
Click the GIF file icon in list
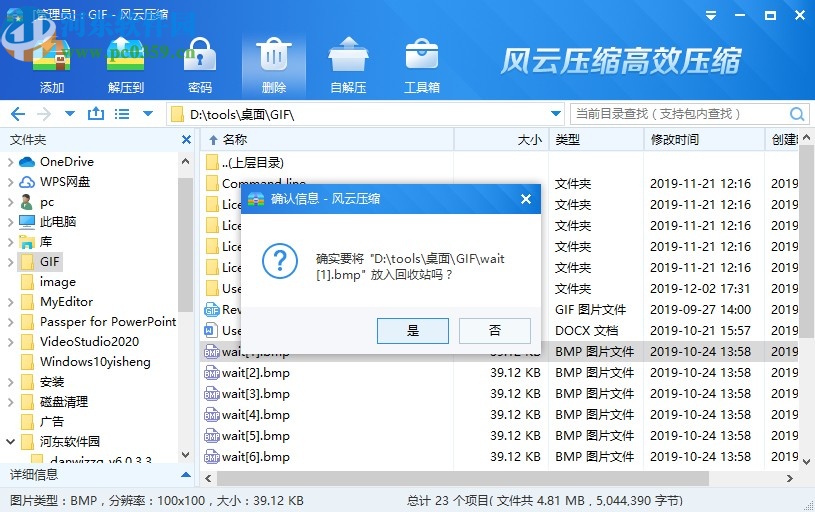[212, 310]
